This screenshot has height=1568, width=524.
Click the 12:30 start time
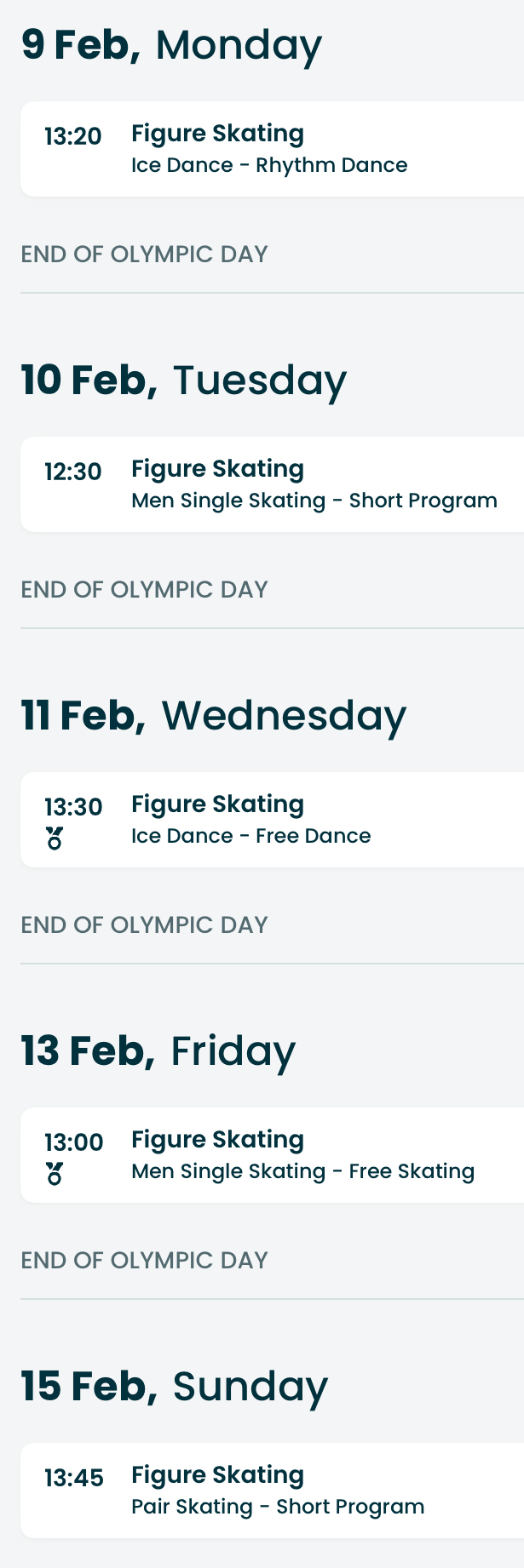click(x=73, y=472)
